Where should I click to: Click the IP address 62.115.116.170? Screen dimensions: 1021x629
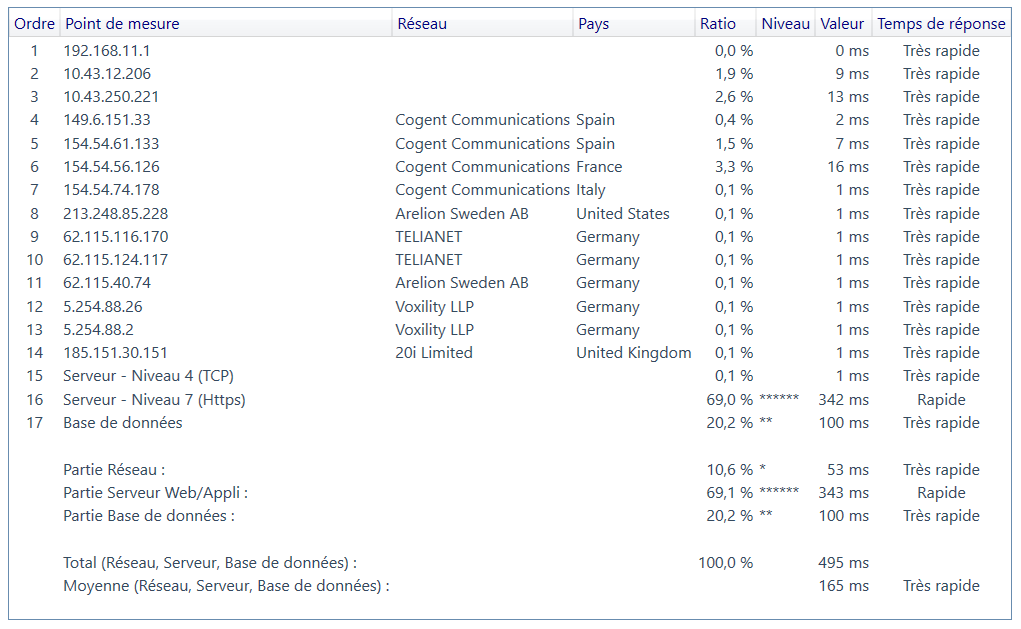(x=115, y=237)
